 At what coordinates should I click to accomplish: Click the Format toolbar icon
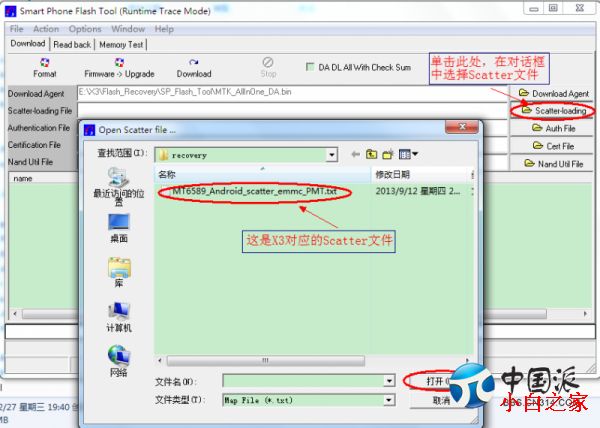coord(45,68)
